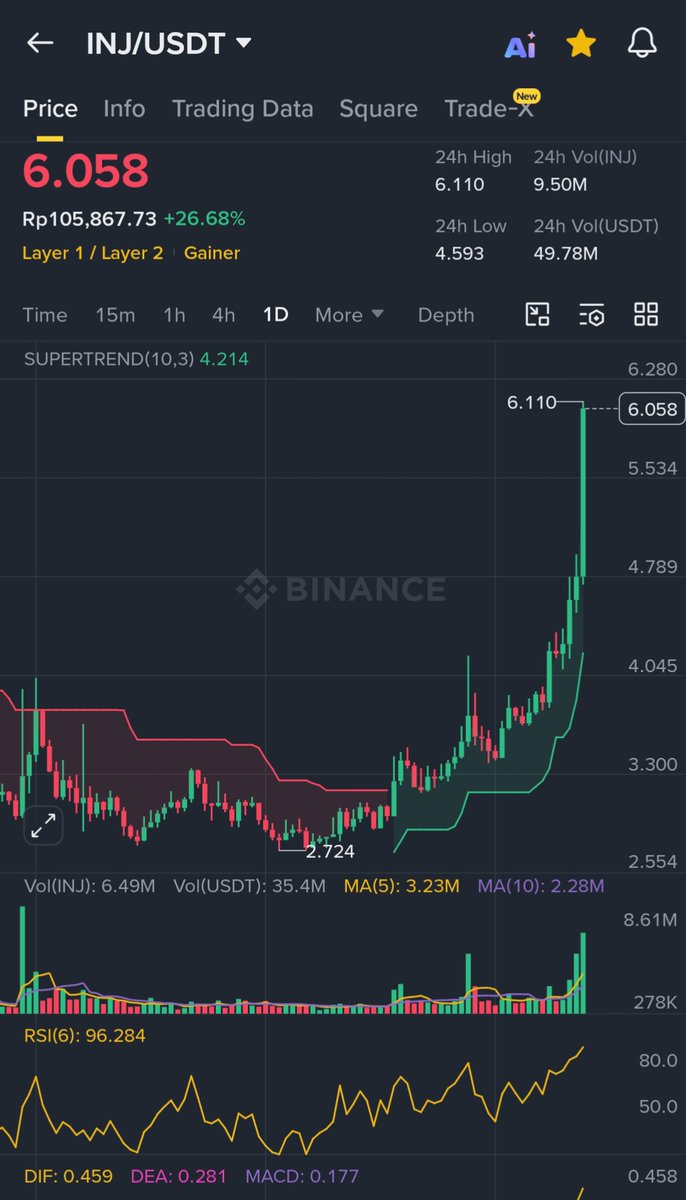Open price alert bell icon
The width and height of the screenshot is (686, 1200).
click(642, 43)
